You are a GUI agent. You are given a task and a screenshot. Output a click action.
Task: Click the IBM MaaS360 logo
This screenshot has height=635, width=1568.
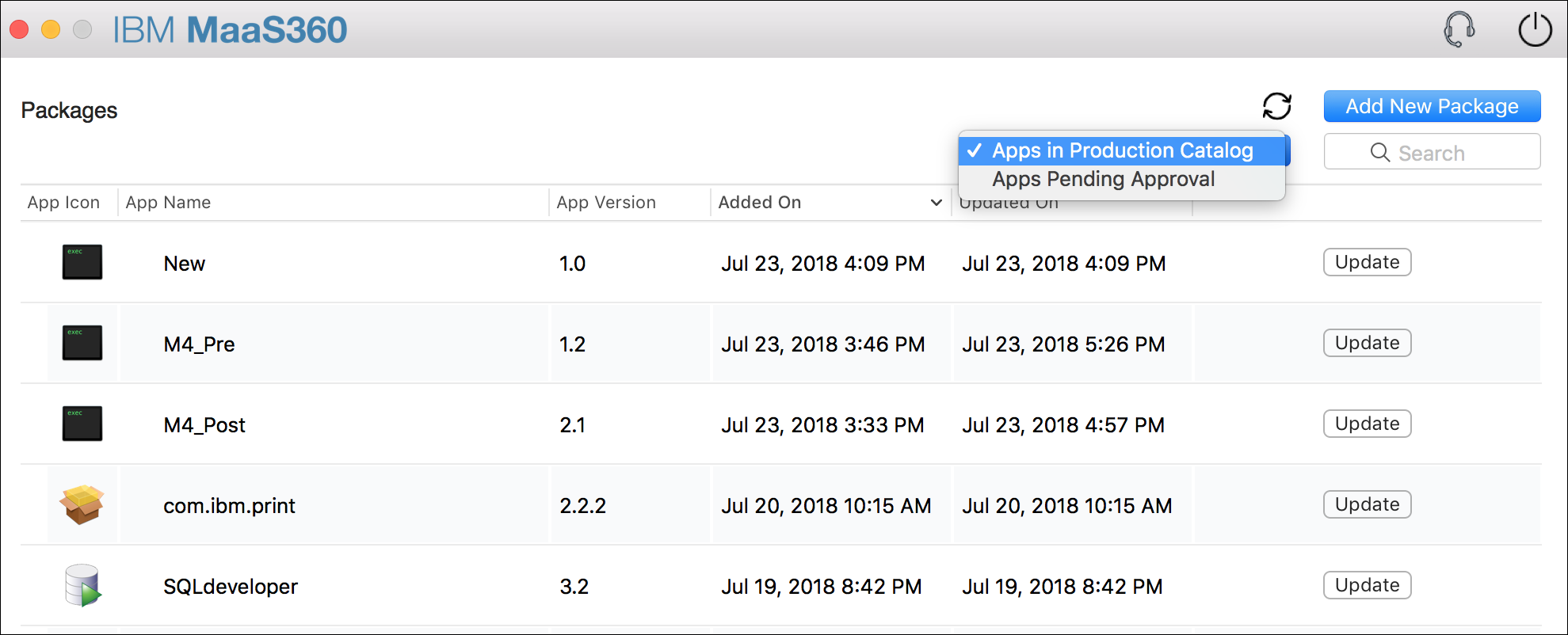pyautogui.click(x=230, y=30)
